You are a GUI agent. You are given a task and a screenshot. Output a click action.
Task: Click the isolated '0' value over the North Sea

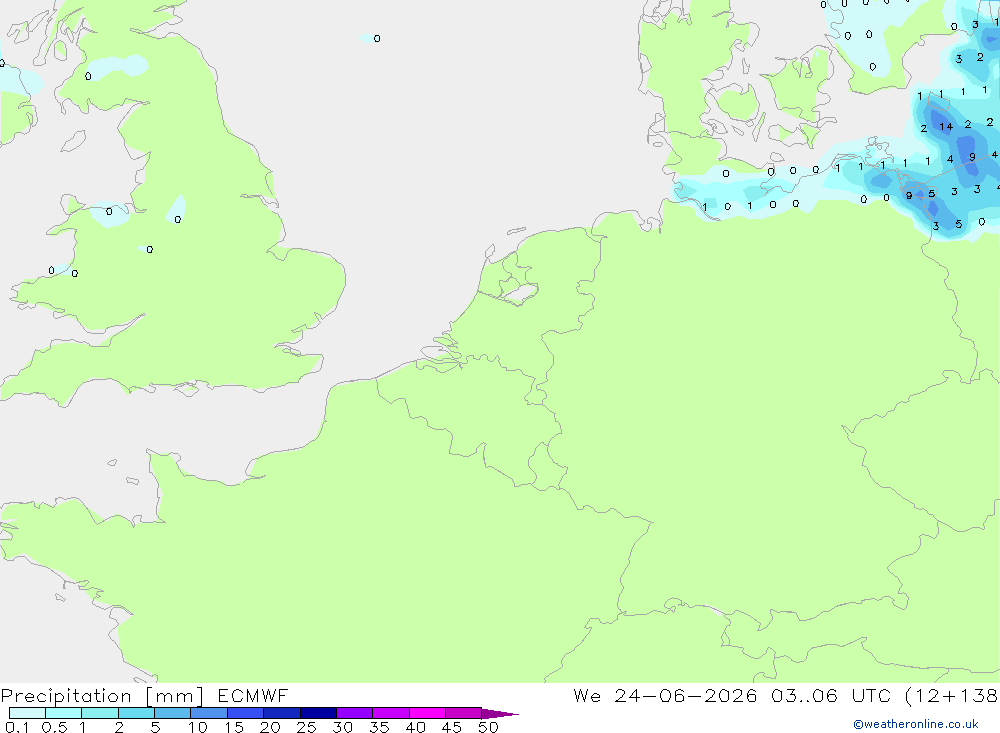point(377,38)
